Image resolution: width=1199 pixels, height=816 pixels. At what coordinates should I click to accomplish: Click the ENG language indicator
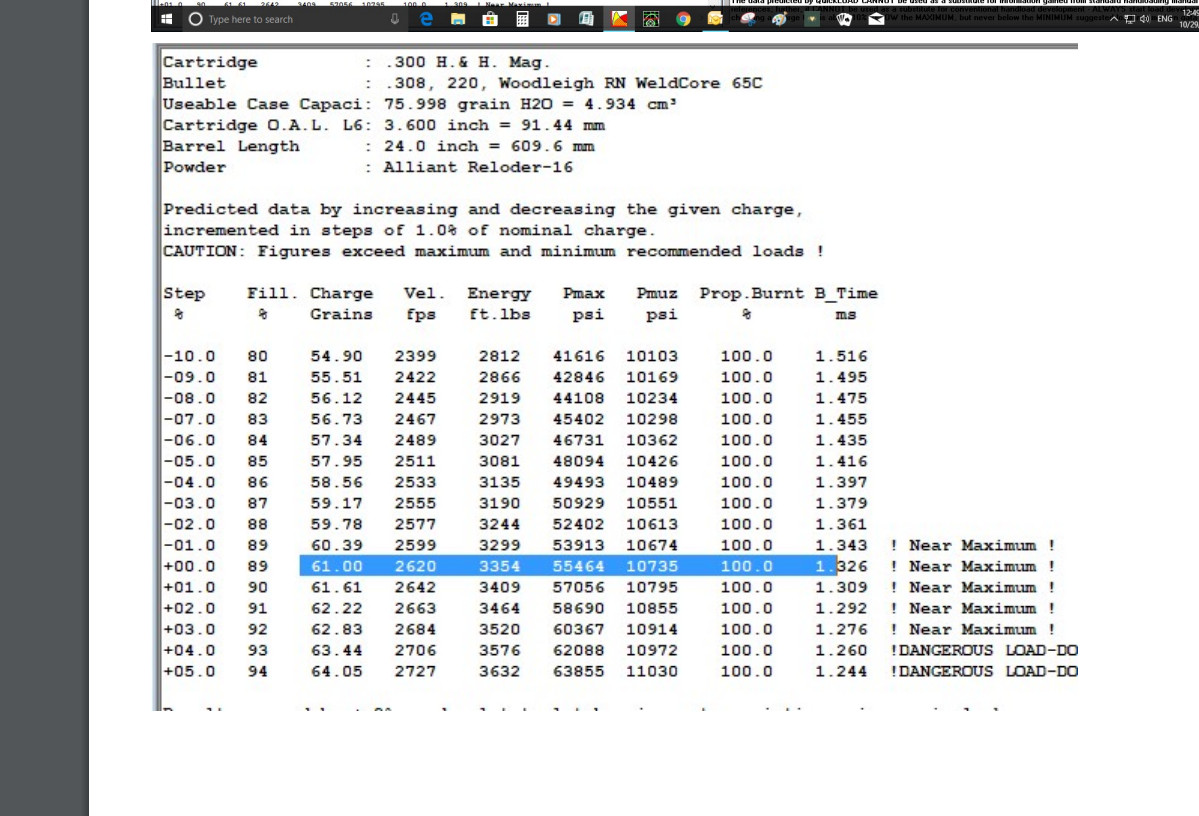coord(1165,19)
